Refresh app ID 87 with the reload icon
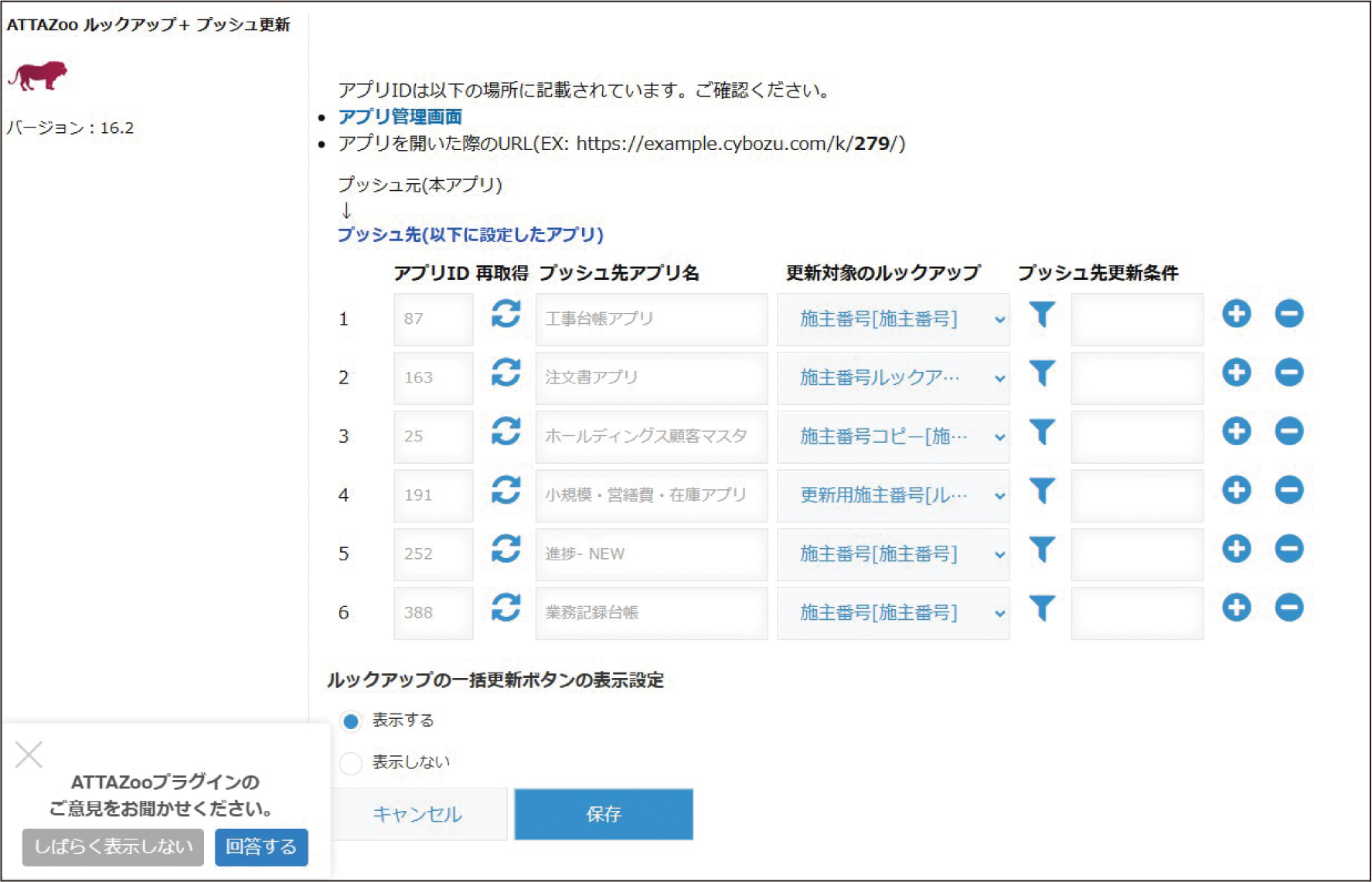1372x882 pixels. (506, 314)
